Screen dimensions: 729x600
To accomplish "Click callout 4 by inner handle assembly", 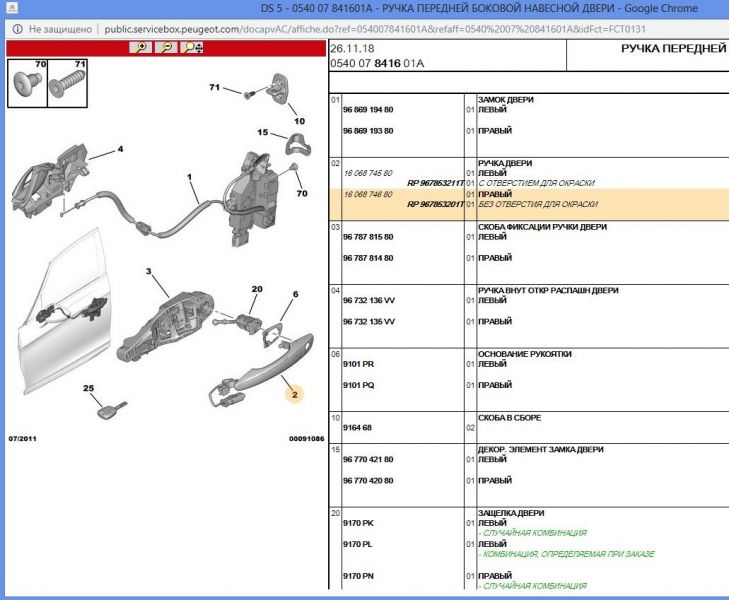I will pos(120,150).
